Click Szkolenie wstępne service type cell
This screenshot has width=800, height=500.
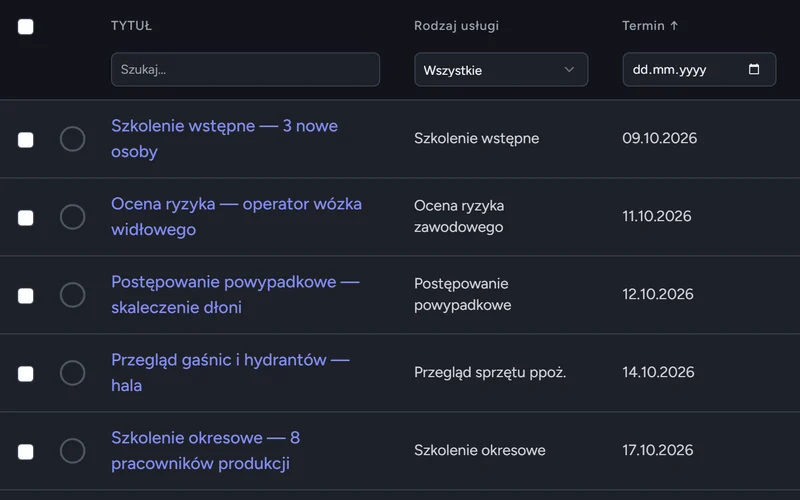477,138
